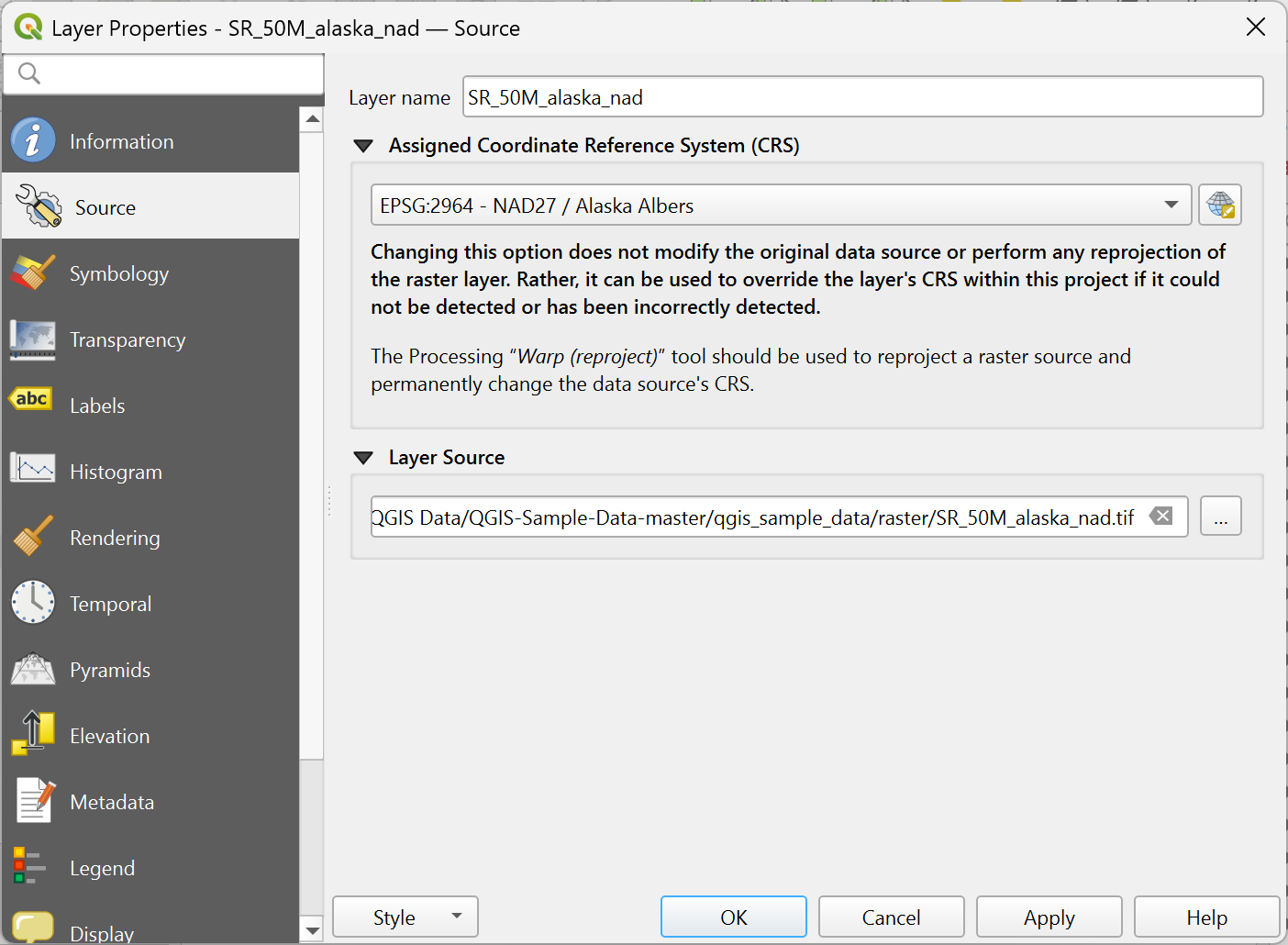Open the Pyramids panel icon
The image size is (1288, 945).
coord(33,669)
